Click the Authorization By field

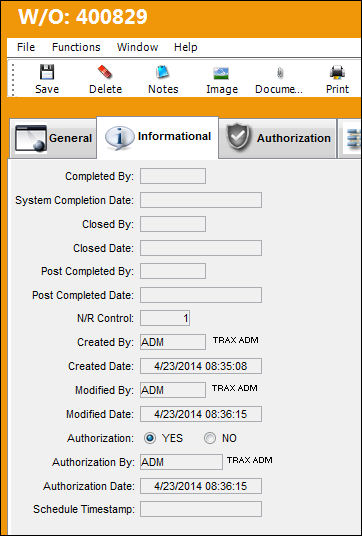(182, 462)
